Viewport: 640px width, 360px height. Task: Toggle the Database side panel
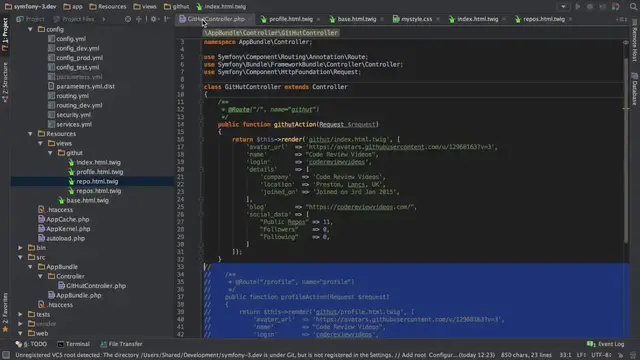click(x=635, y=89)
